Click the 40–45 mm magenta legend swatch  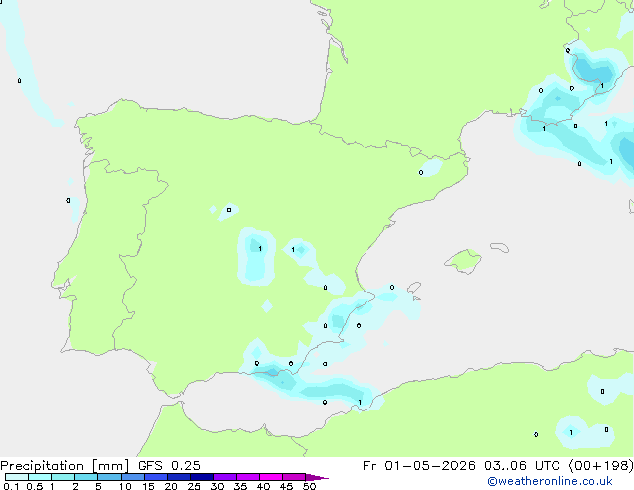pos(271,477)
